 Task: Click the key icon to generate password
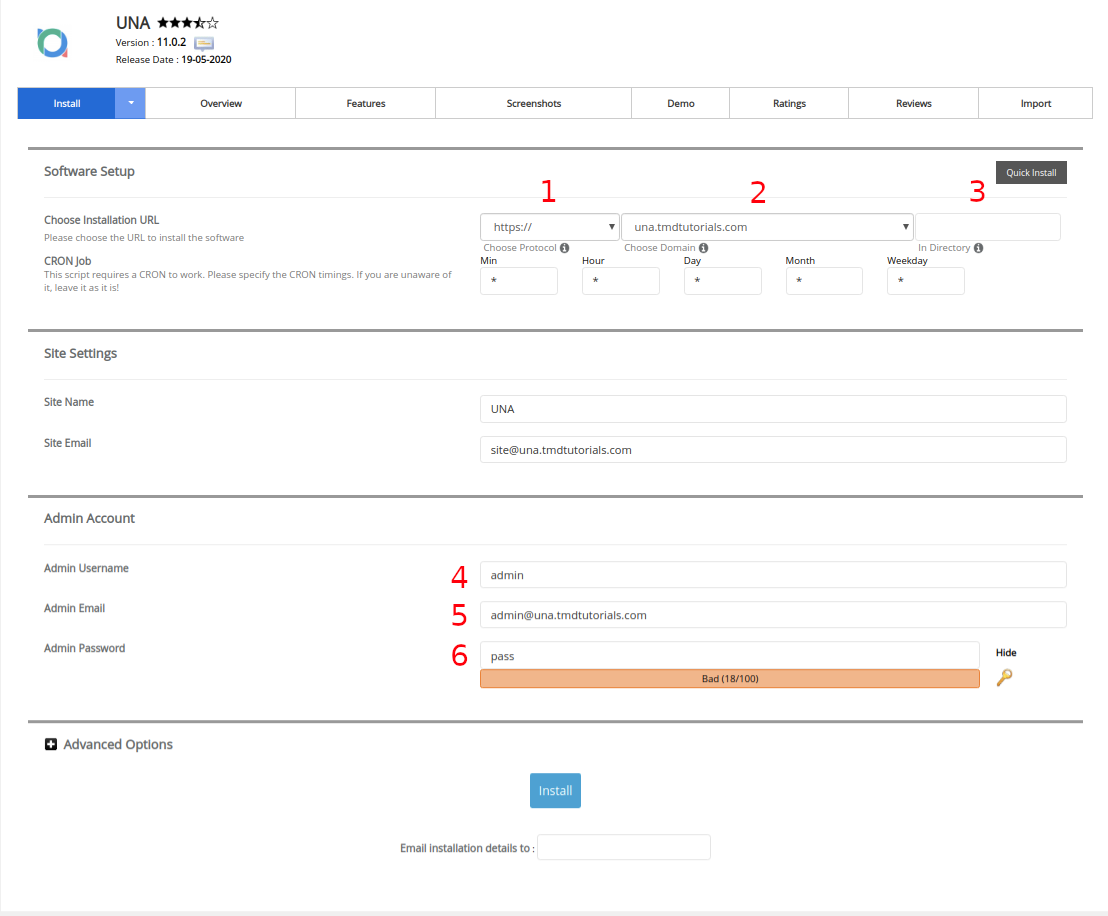(1005, 677)
